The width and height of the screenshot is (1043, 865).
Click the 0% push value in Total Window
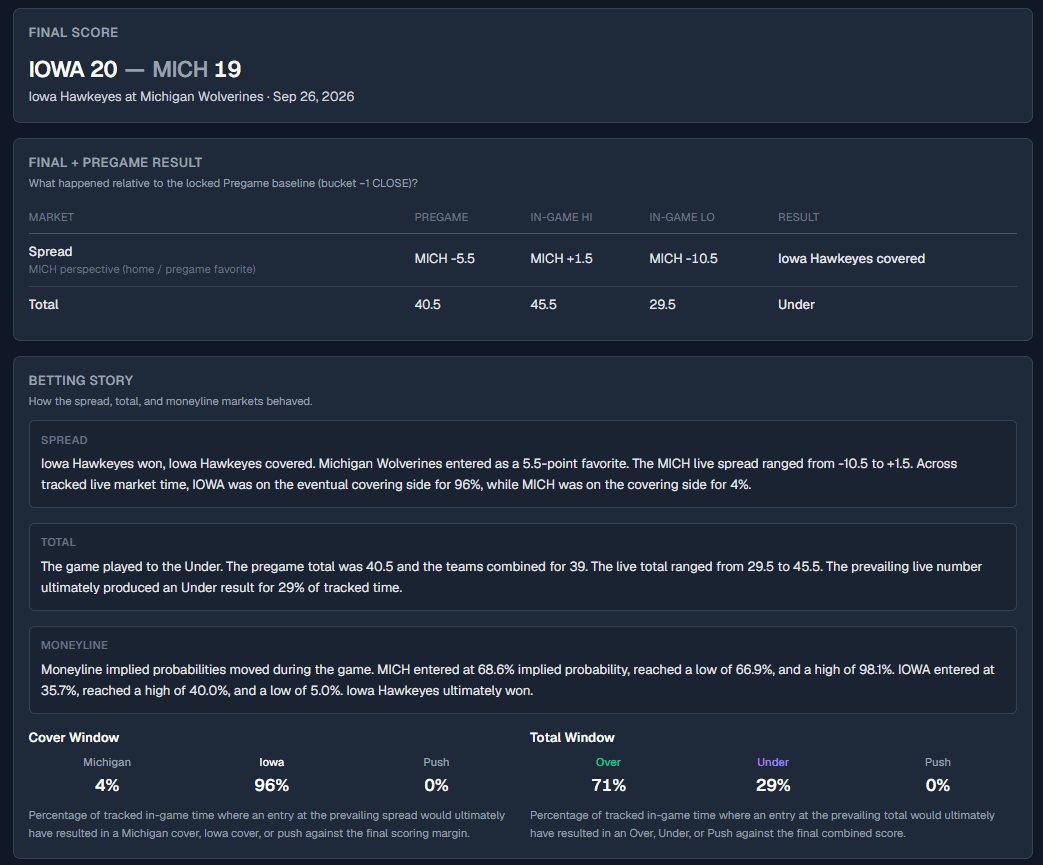tap(938, 785)
